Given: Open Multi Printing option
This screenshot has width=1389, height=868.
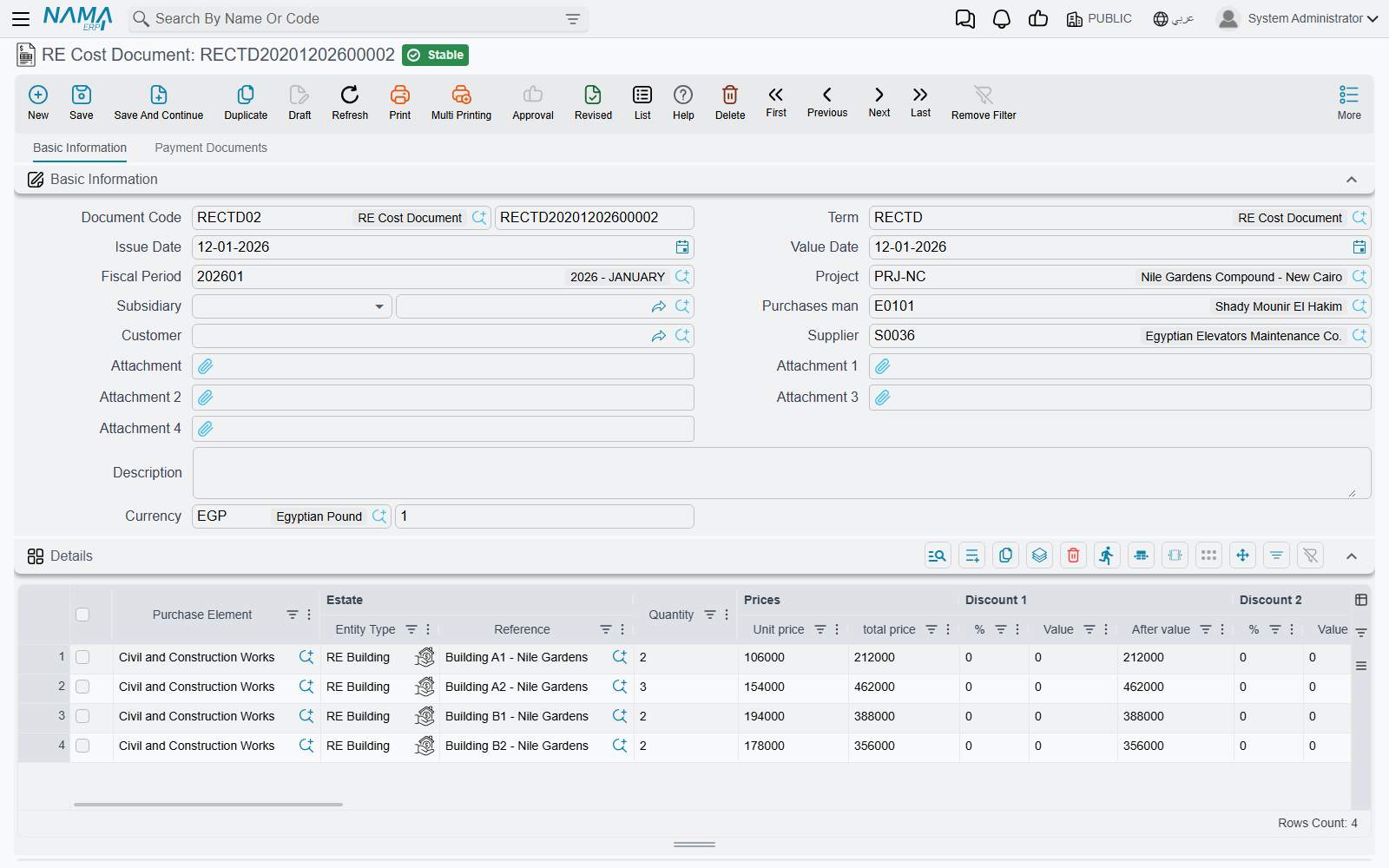Looking at the screenshot, I should click(461, 102).
